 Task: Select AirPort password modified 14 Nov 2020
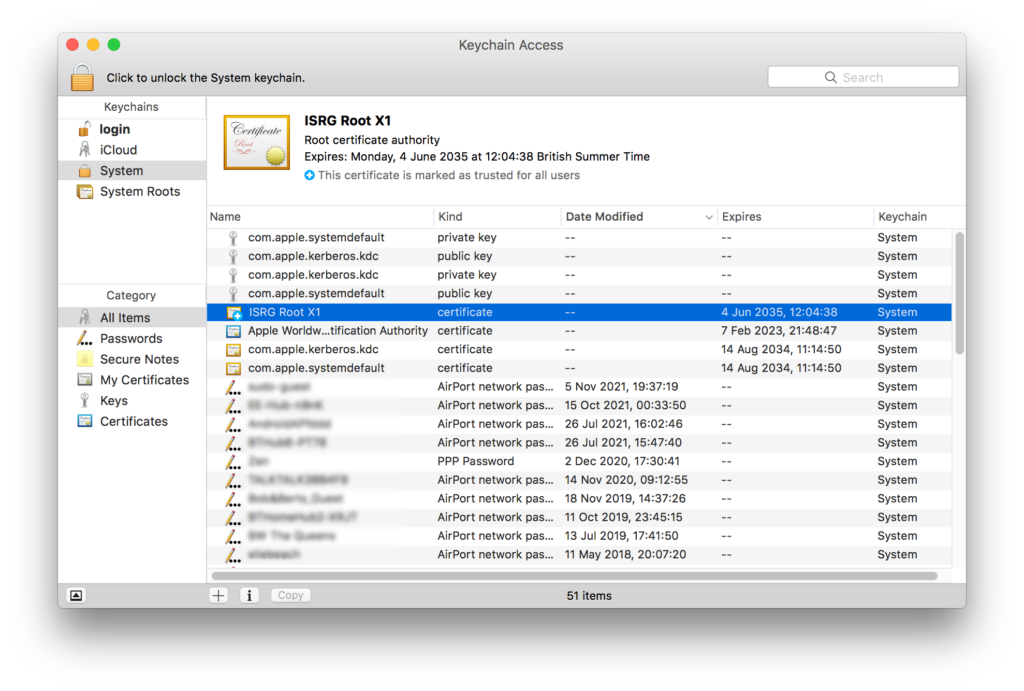[x=579, y=479]
